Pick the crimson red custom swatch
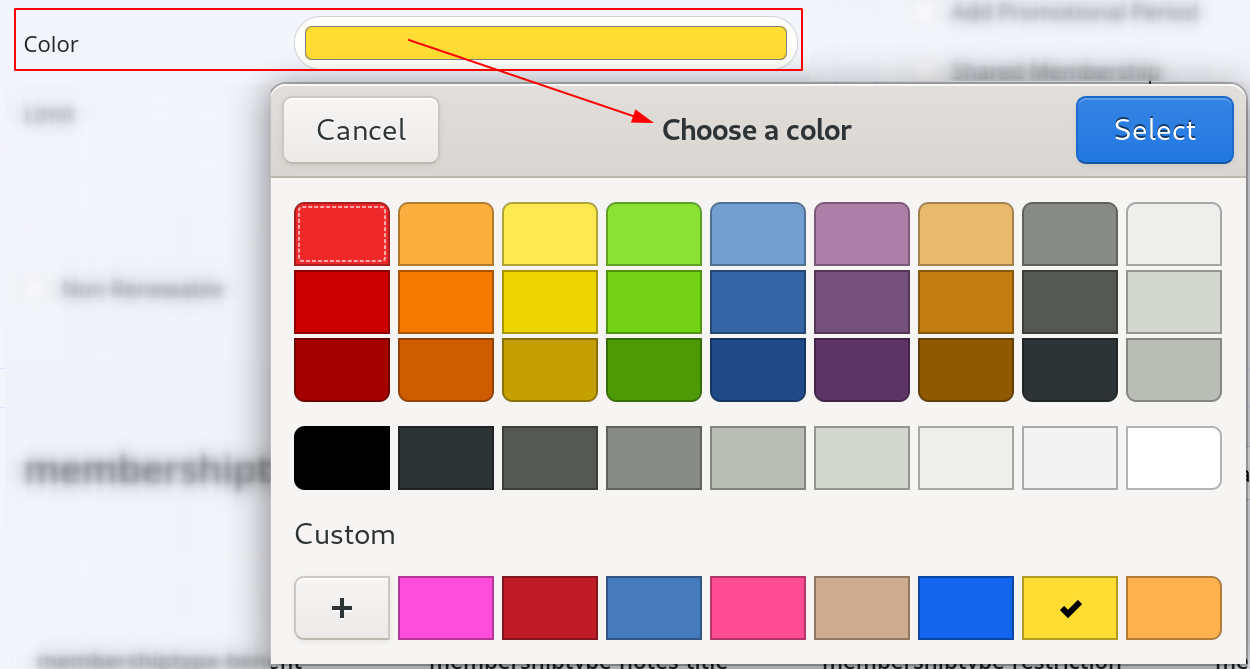Viewport: 1250px width, 669px height. tap(550, 608)
